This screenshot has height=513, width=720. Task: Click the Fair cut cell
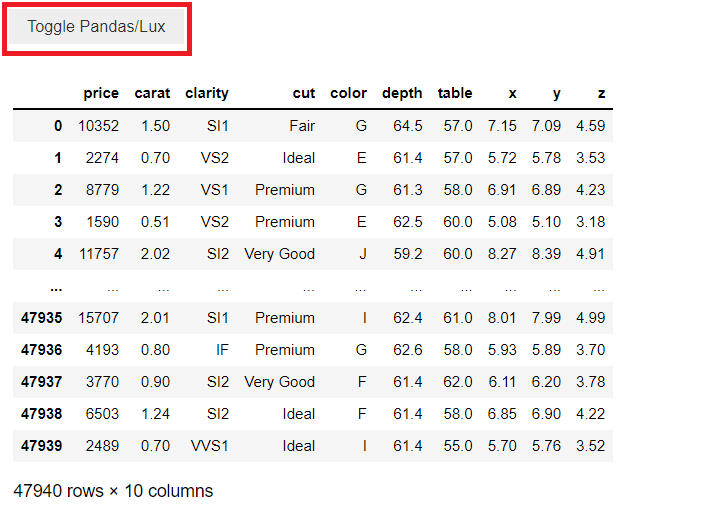pos(302,126)
